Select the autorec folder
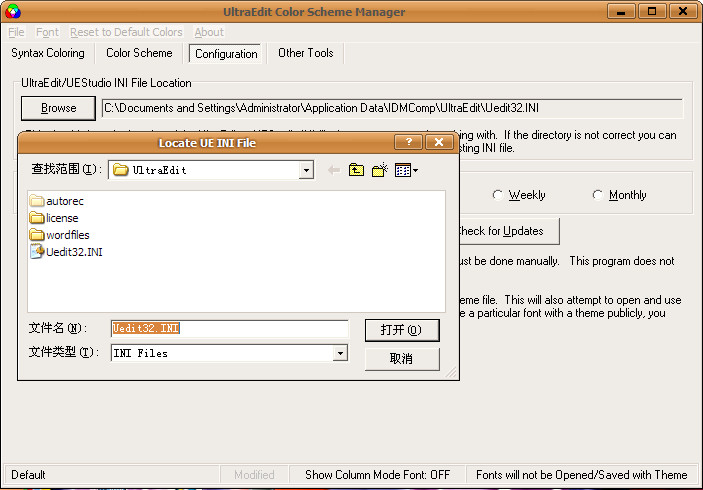Screen dimensions: 703x490 (x=57, y=201)
